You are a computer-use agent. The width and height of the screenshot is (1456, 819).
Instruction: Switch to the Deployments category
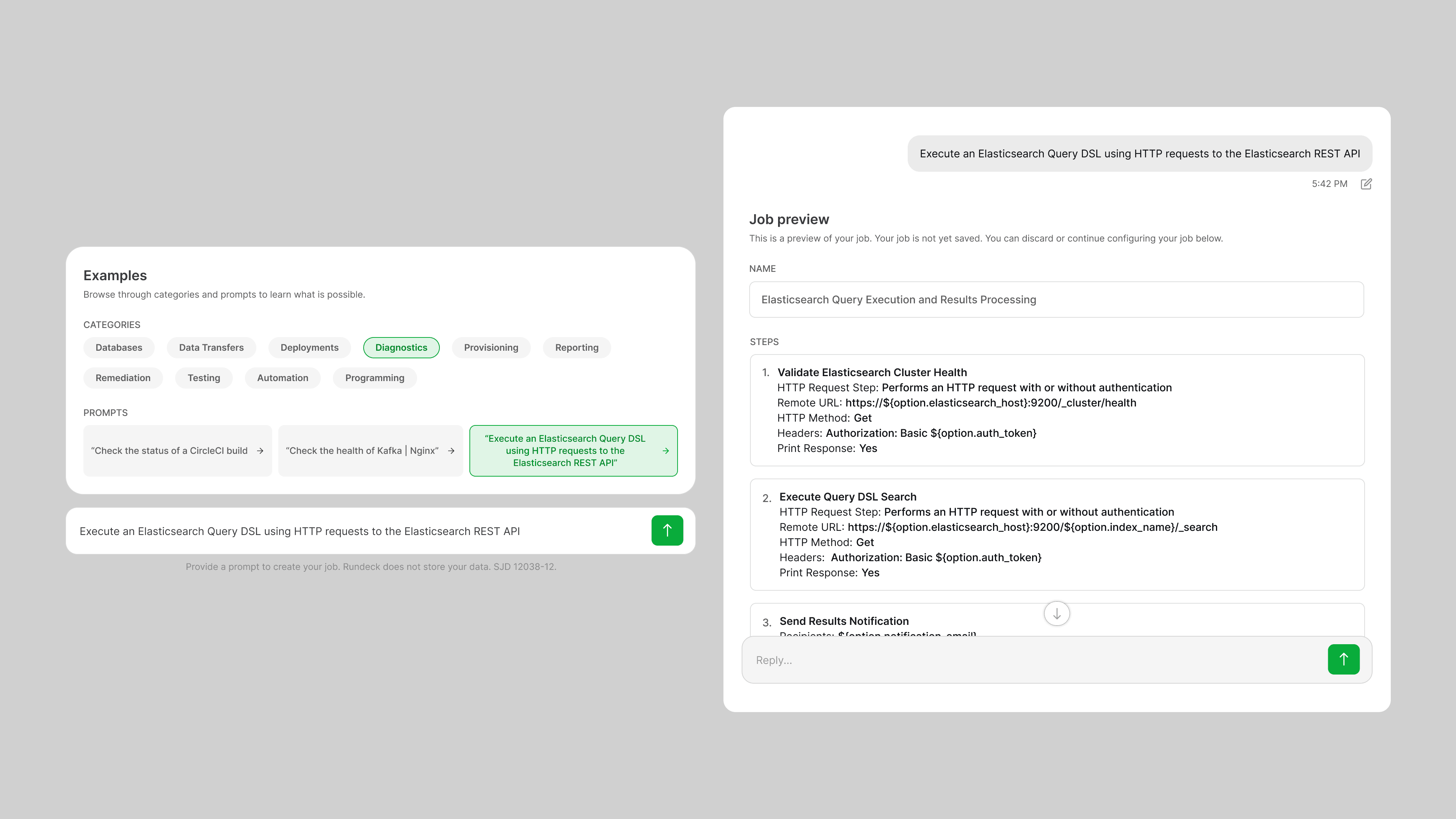309,348
